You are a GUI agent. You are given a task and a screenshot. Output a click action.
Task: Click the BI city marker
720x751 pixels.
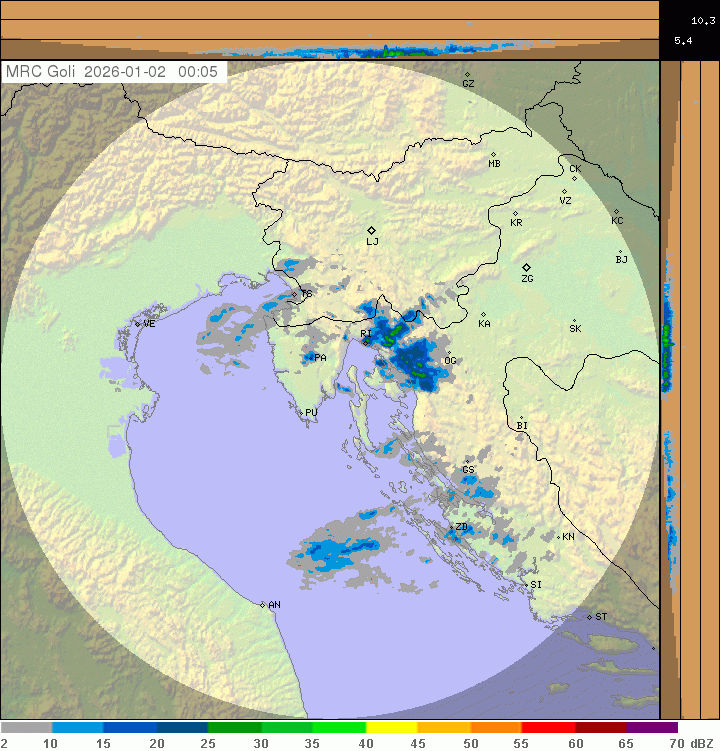coord(521,418)
